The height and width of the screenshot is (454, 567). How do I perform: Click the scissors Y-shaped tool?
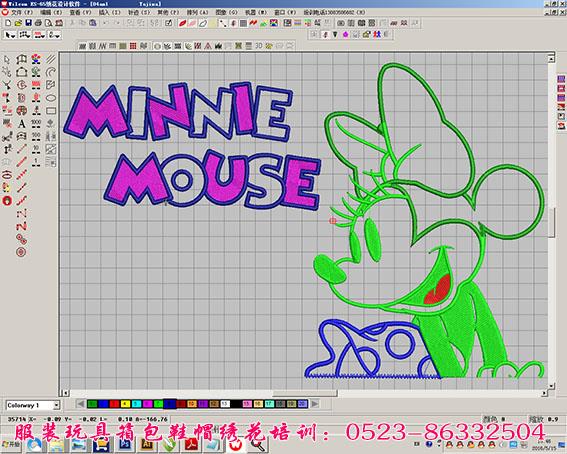7,85
